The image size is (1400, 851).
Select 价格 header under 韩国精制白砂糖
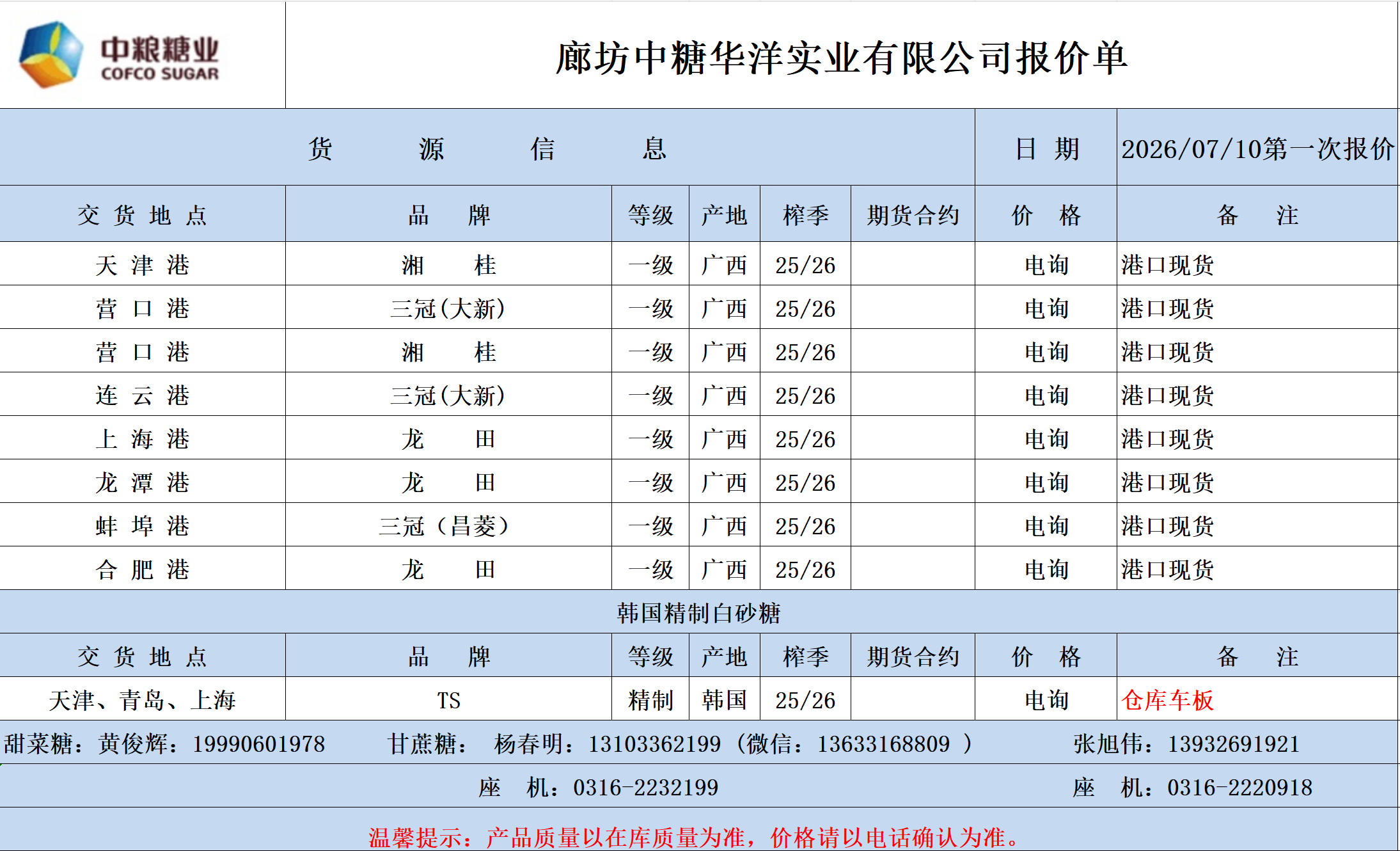(x=1046, y=656)
